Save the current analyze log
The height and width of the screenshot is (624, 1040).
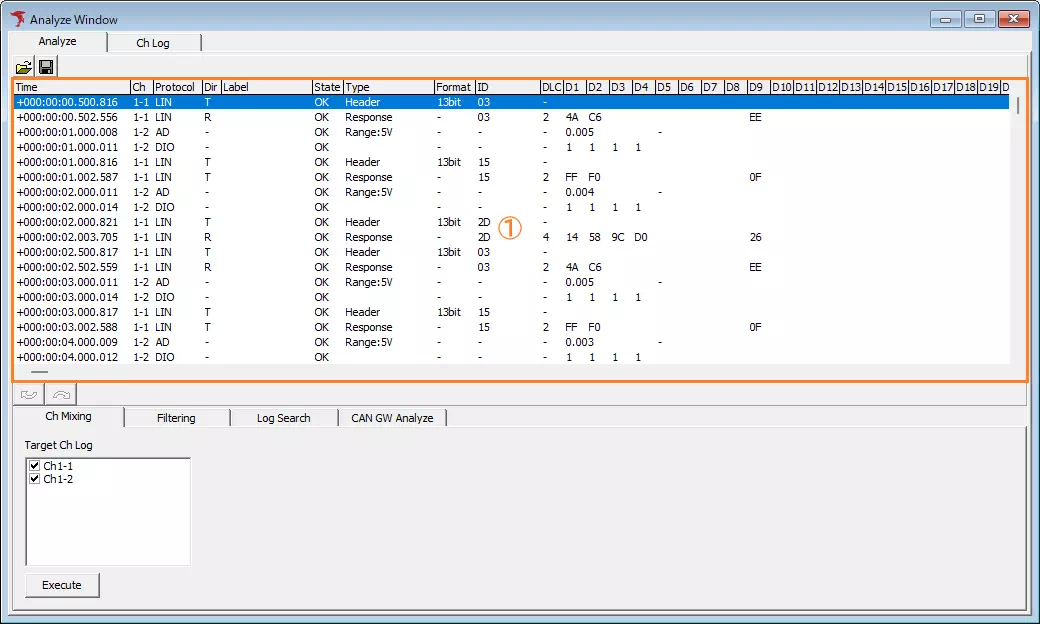(46, 65)
